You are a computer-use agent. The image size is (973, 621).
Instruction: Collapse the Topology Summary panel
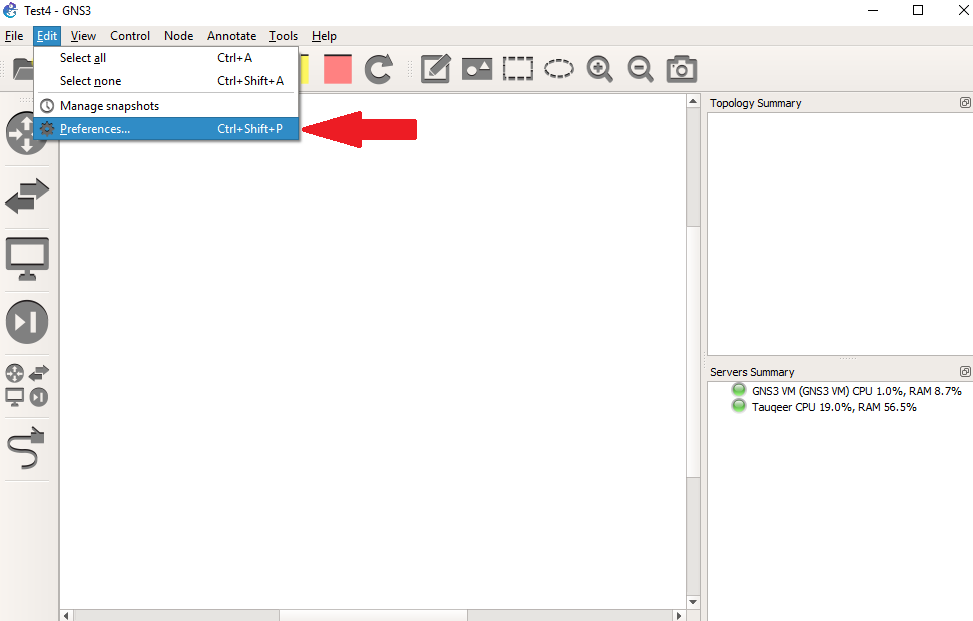click(x=965, y=102)
